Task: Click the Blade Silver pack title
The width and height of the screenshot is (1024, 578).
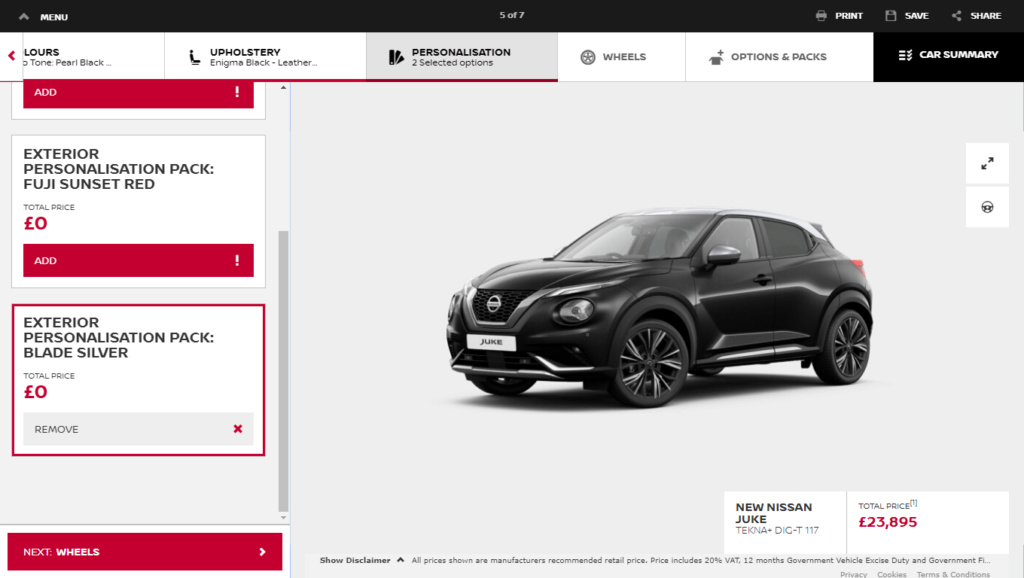Action: 119,338
